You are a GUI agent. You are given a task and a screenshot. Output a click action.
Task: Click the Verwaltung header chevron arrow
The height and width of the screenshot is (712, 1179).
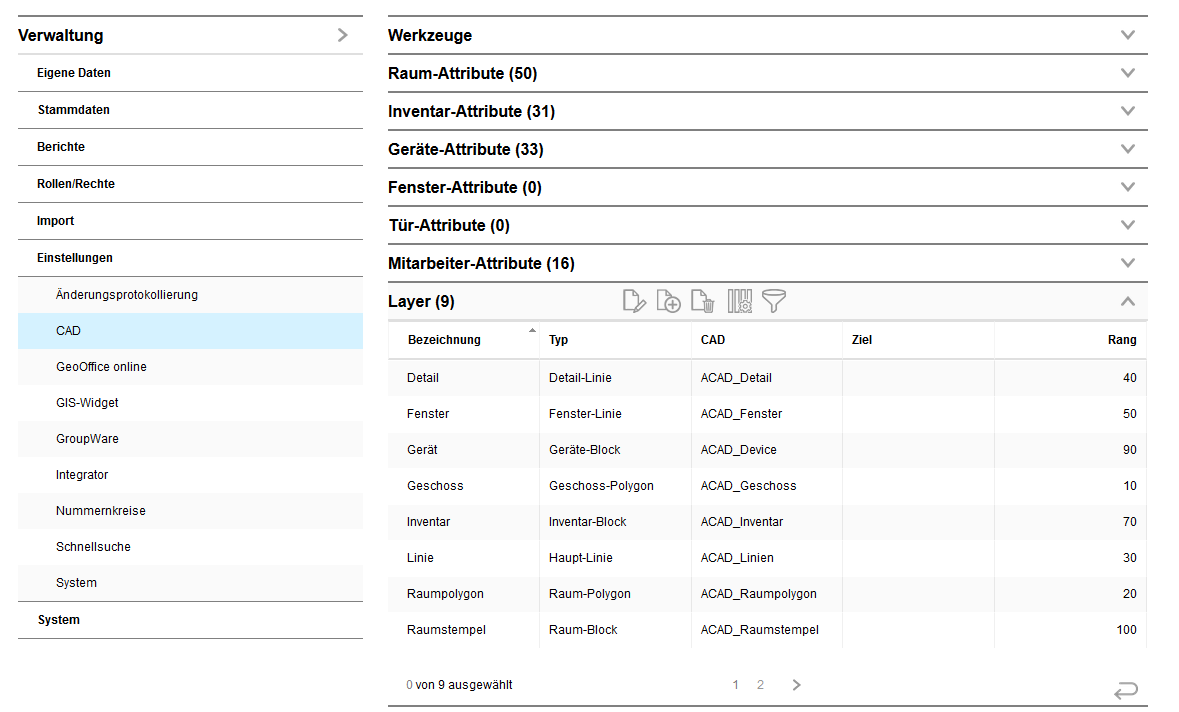pyautogui.click(x=342, y=36)
